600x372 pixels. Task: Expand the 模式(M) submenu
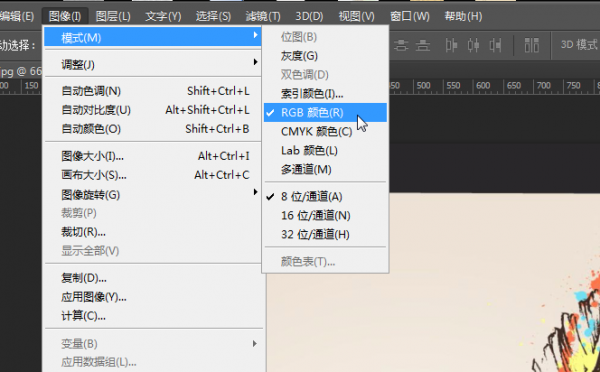153,38
